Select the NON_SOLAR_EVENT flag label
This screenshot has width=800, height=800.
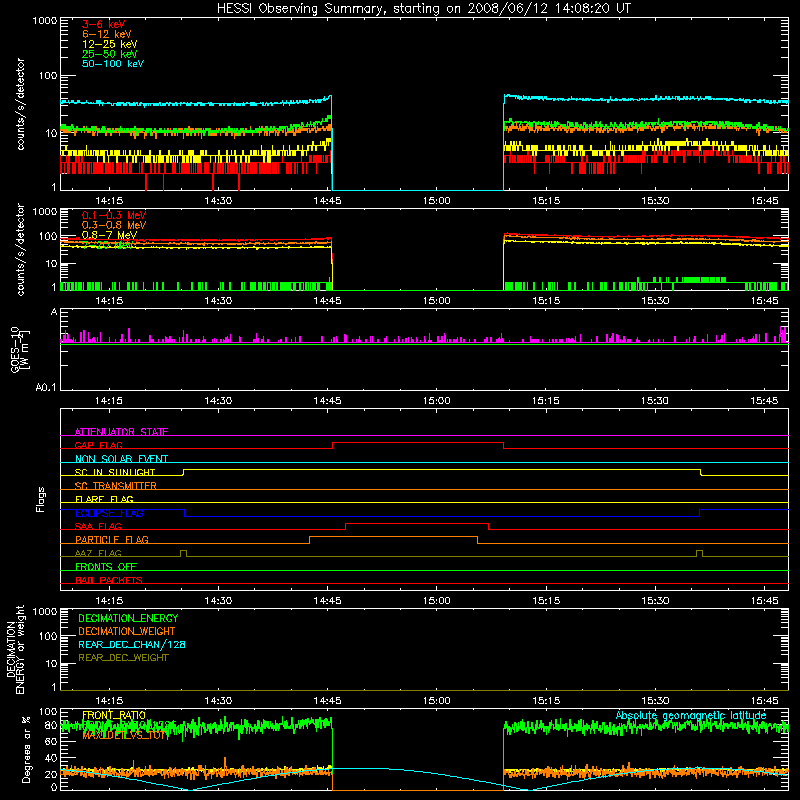pos(121,459)
